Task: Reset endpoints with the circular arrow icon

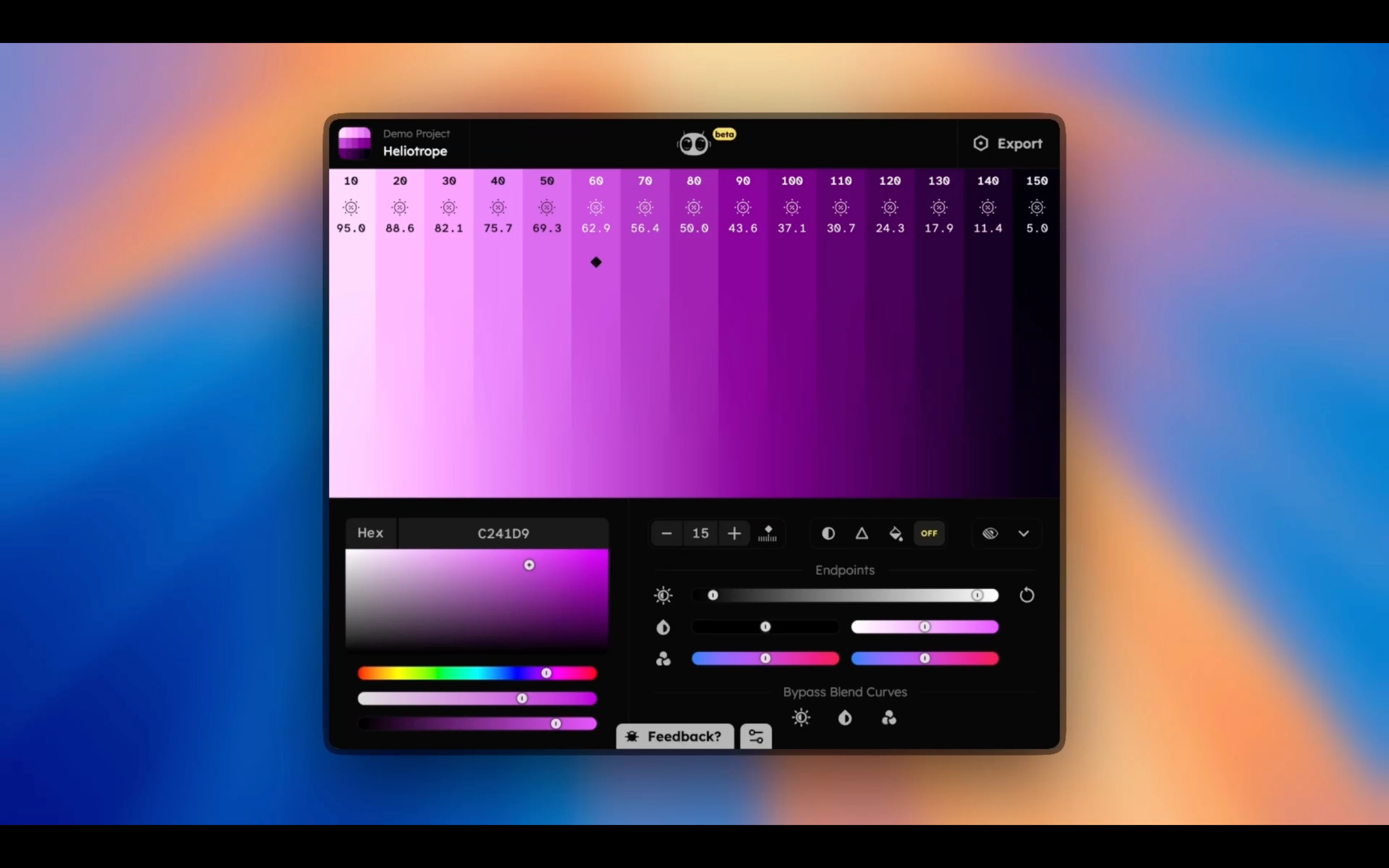Action: pos(1027,595)
